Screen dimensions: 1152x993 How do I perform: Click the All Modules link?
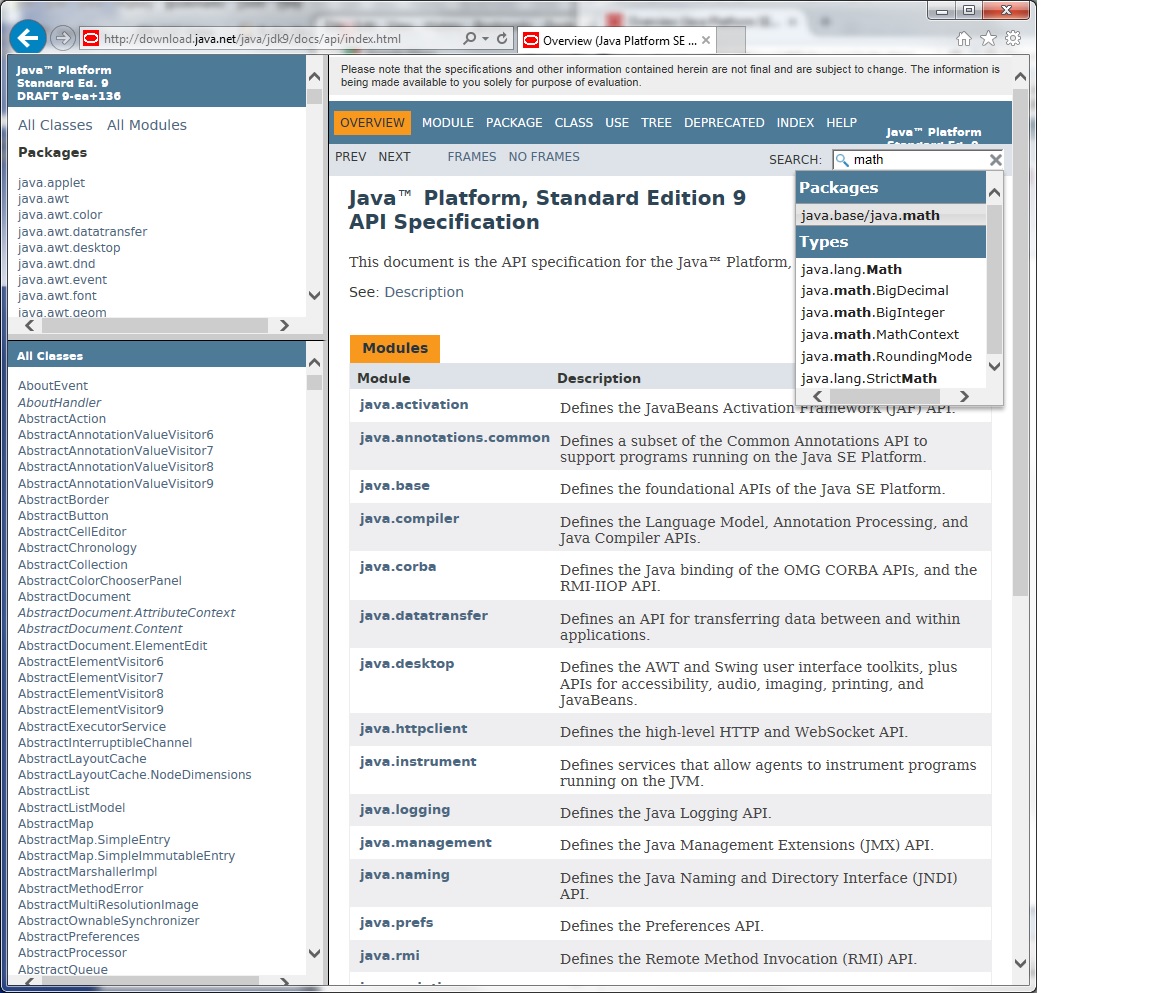[147, 125]
